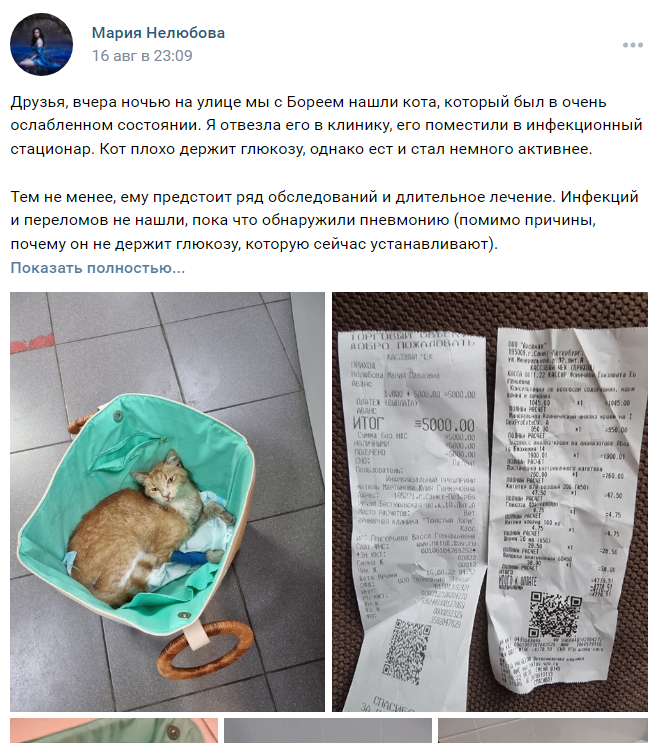Open the bottom-left partial photo thumbnail

[x=114, y=731]
